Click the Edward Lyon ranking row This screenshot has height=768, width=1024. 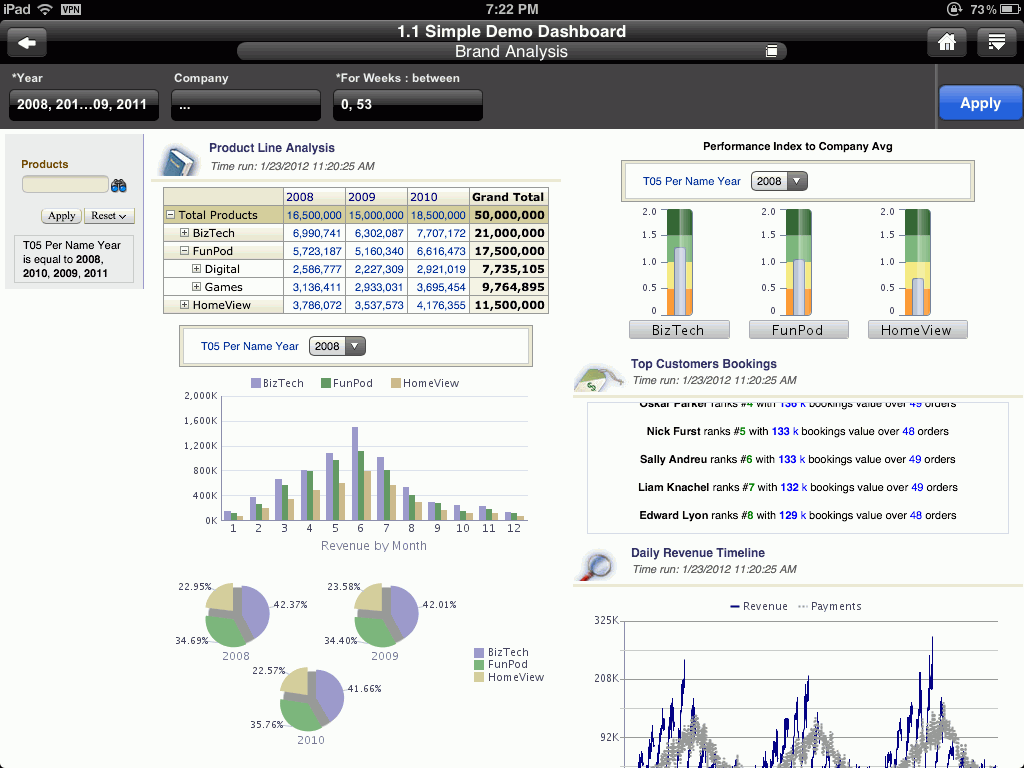click(797, 515)
